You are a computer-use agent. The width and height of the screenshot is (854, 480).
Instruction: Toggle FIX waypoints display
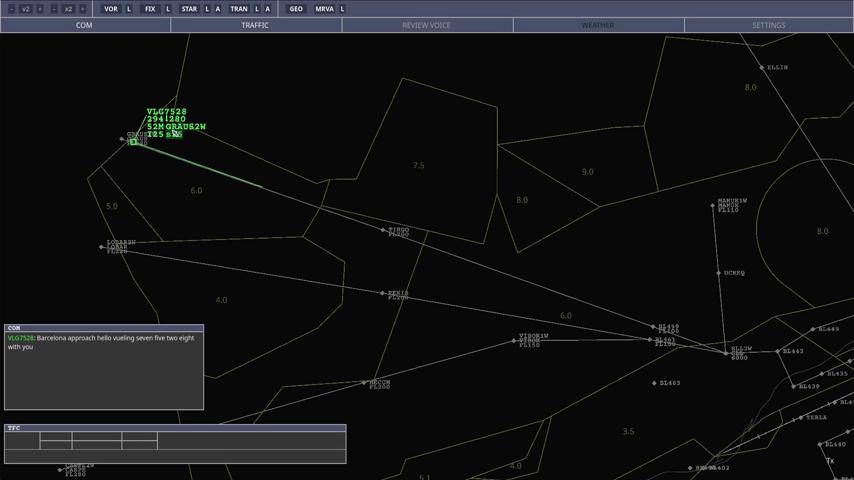pyautogui.click(x=150, y=9)
